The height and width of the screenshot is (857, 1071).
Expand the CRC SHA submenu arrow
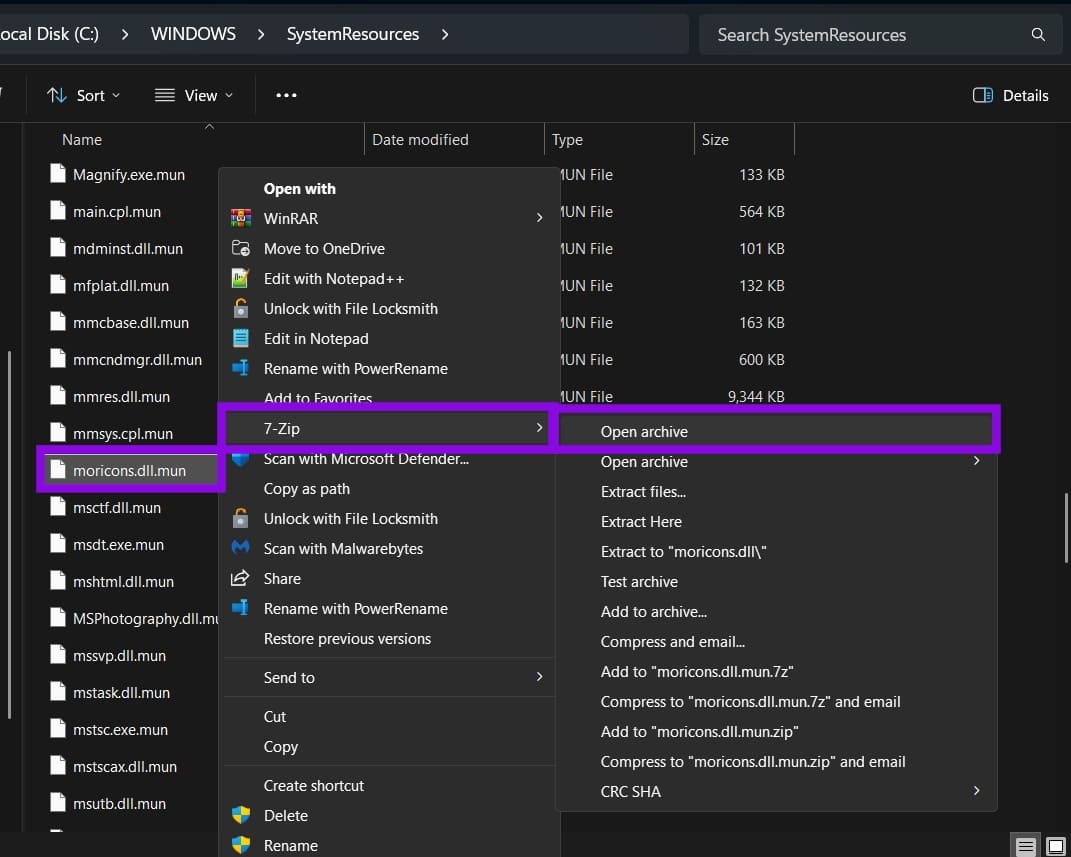point(977,791)
